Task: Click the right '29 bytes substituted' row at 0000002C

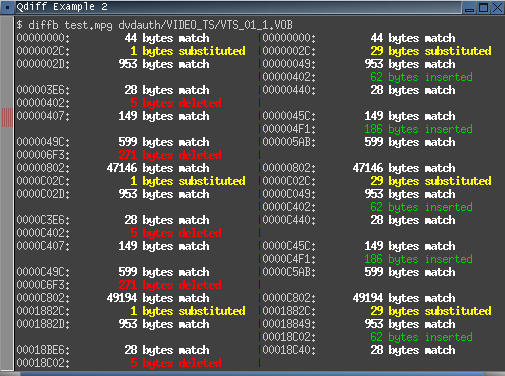Action: pos(377,51)
